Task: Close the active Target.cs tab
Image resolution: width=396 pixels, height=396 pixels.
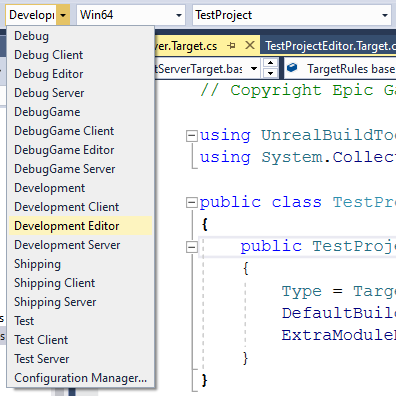Action: pos(250,45)
